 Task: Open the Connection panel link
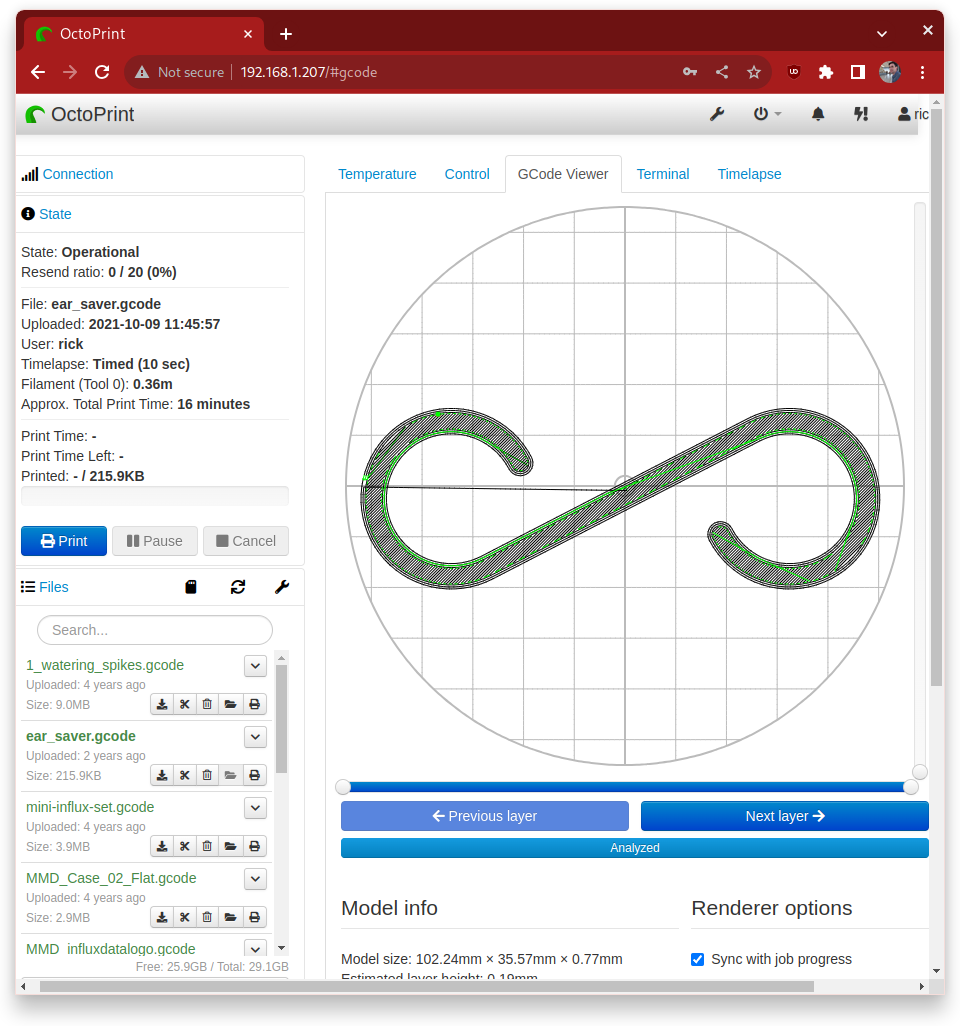pos(76,174)
